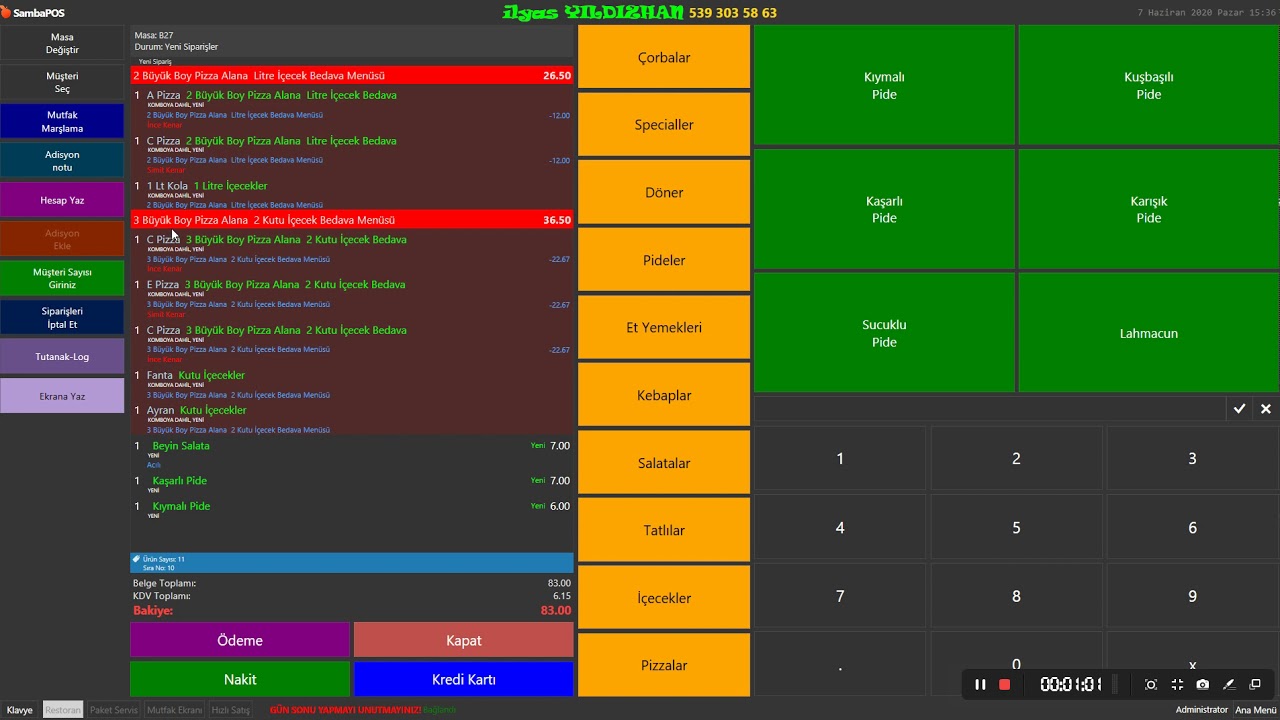Open Adisyon notu
The image size is (1280, 720).
(62, 161)
